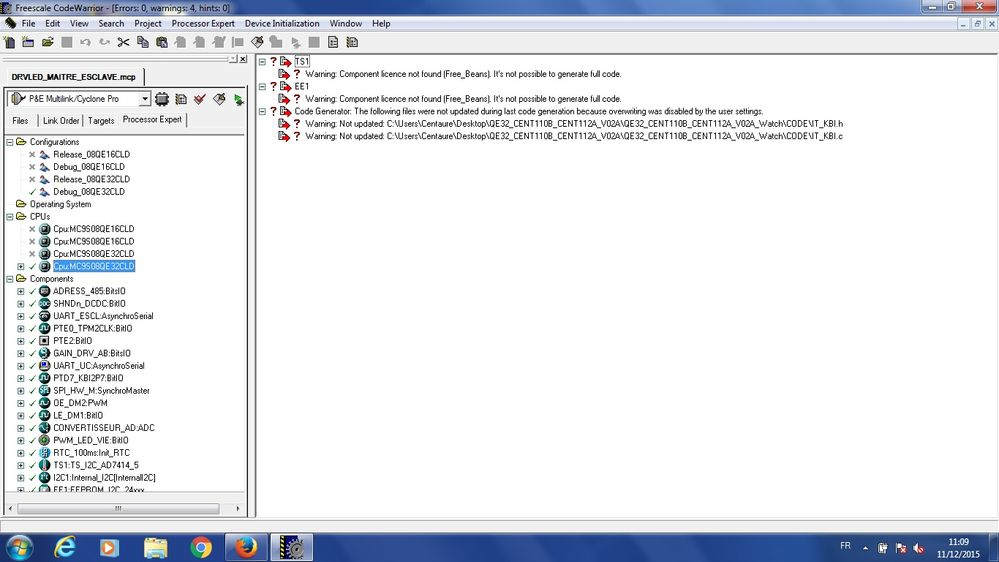The image size is (999, 562).
Task: Click the Open file folder toolbar icon
Action: pyautogui.click(x=48, y=42)
